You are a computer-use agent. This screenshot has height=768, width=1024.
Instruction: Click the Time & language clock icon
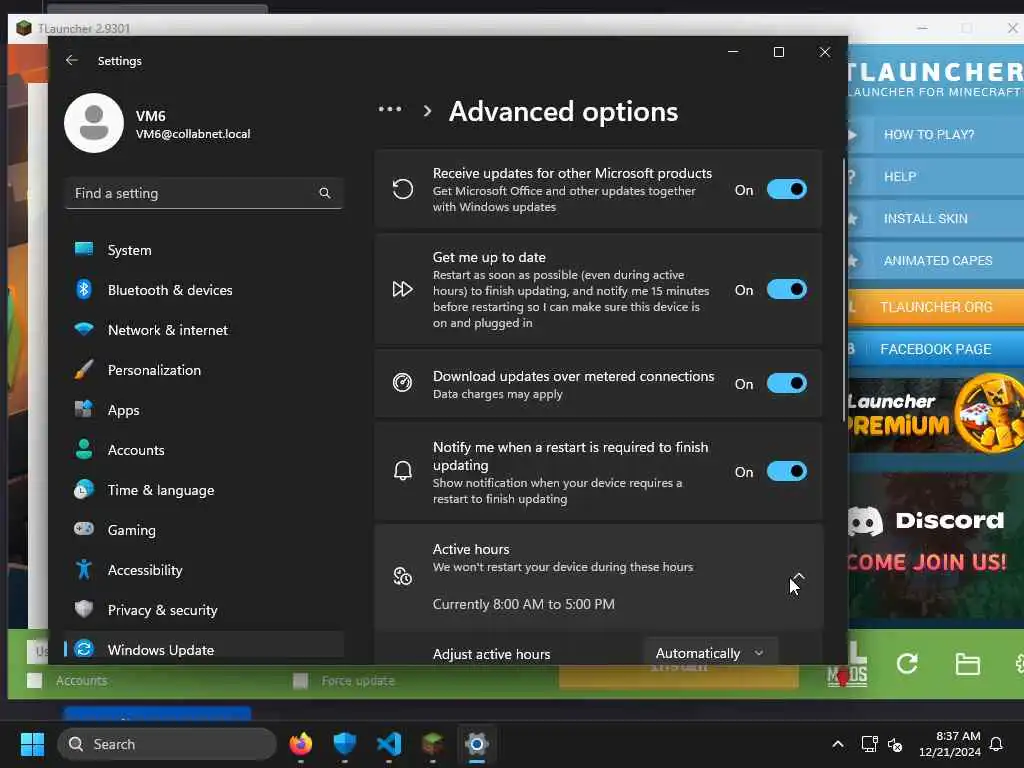[x=84, y=490]
